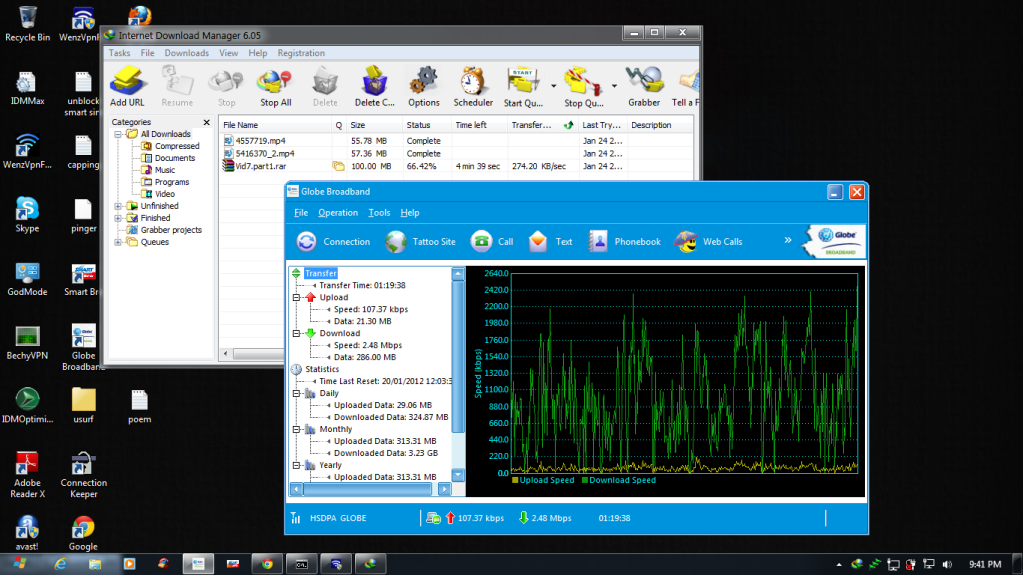Collapse All Downloads tree node in IDM
Screen dimensions: 1023x575
coord(118,134)
